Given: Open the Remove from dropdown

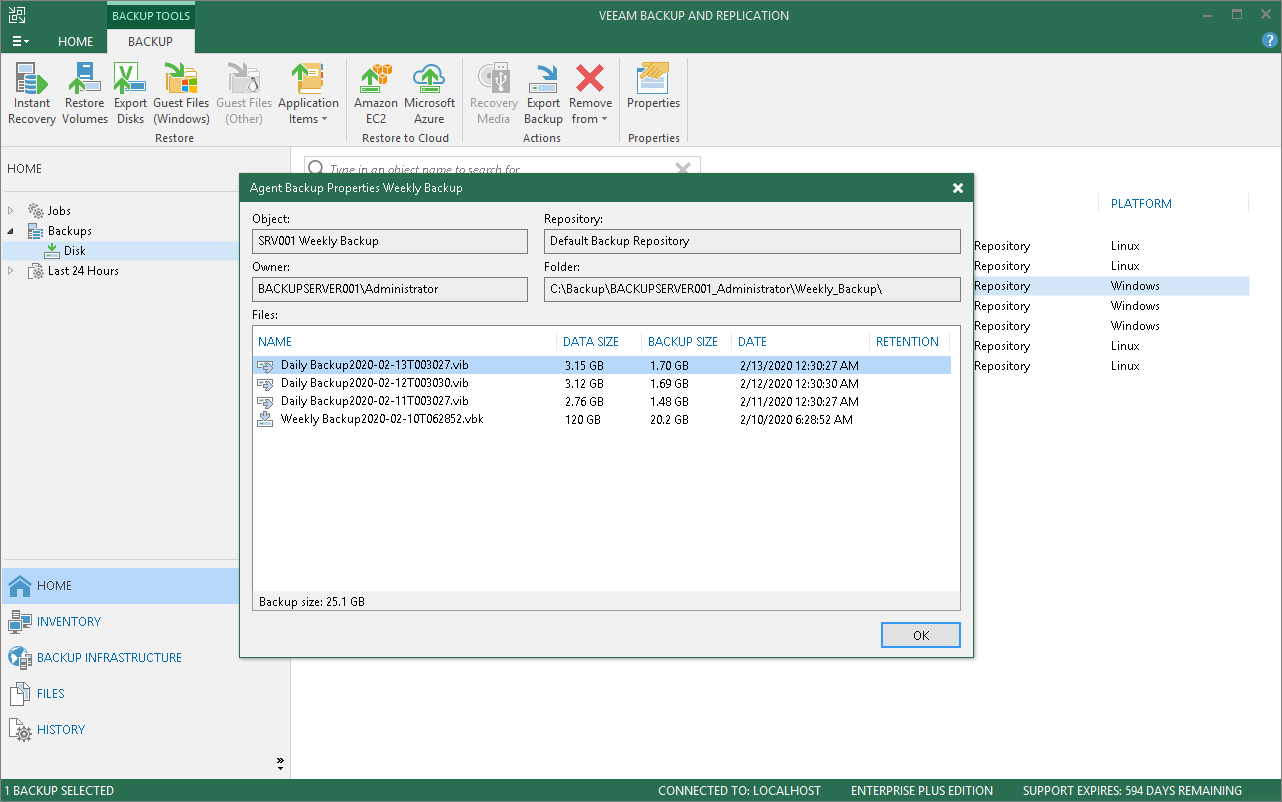Looking at the screenshot, I should pos(590,94).
